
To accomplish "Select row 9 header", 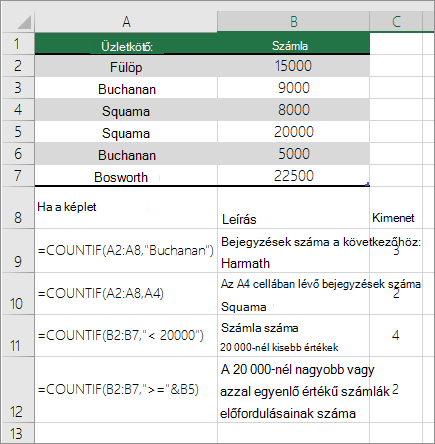I will tap(18, 251).
